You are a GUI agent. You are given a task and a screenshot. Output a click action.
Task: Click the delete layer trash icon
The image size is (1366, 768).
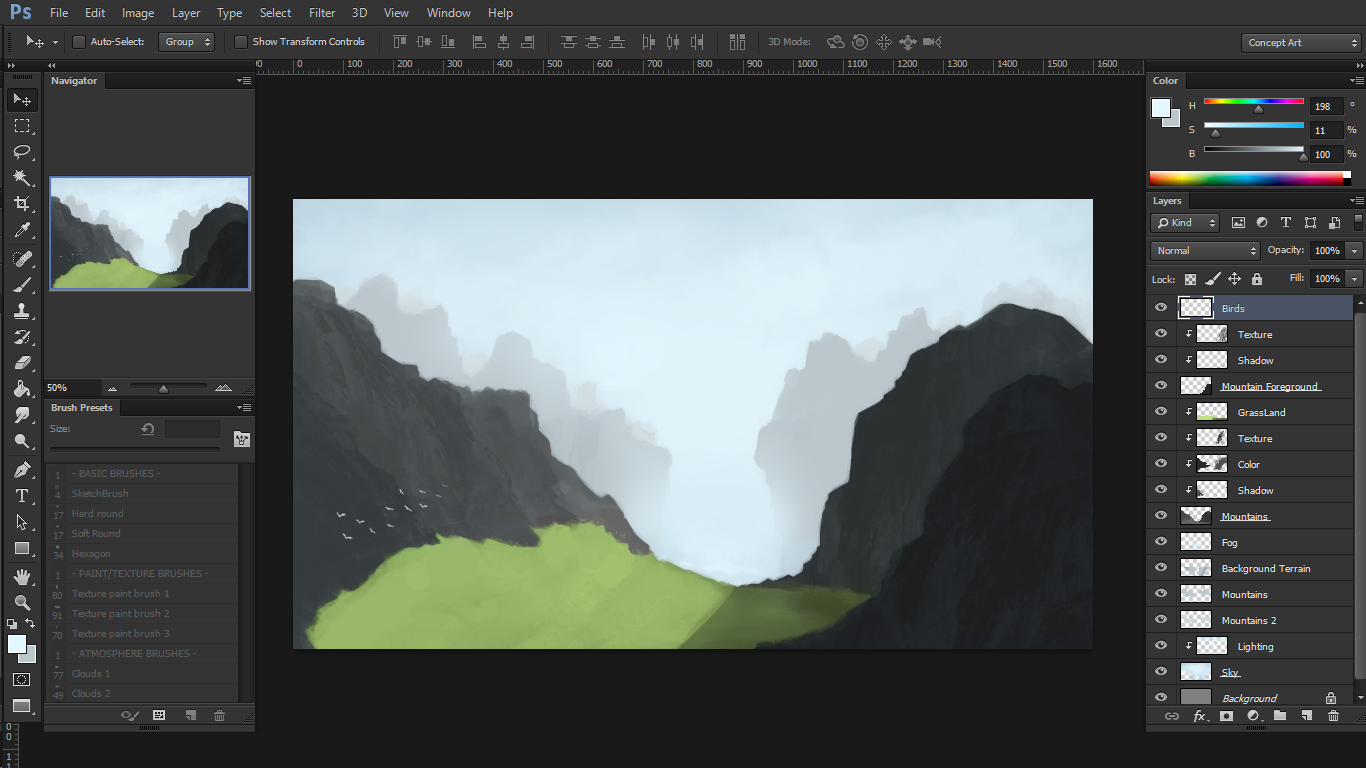point(1333,716)
